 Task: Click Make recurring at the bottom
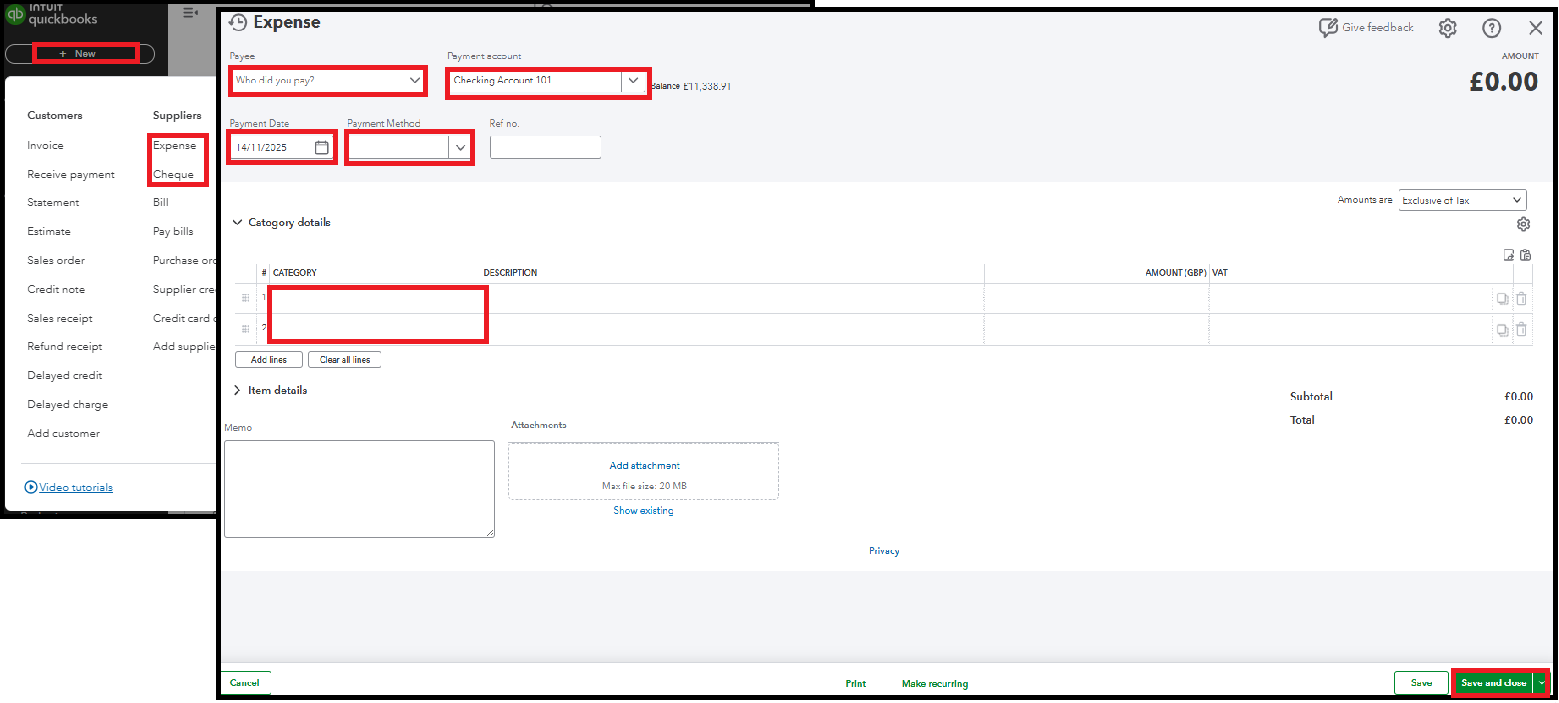click(x=935, y=684)
